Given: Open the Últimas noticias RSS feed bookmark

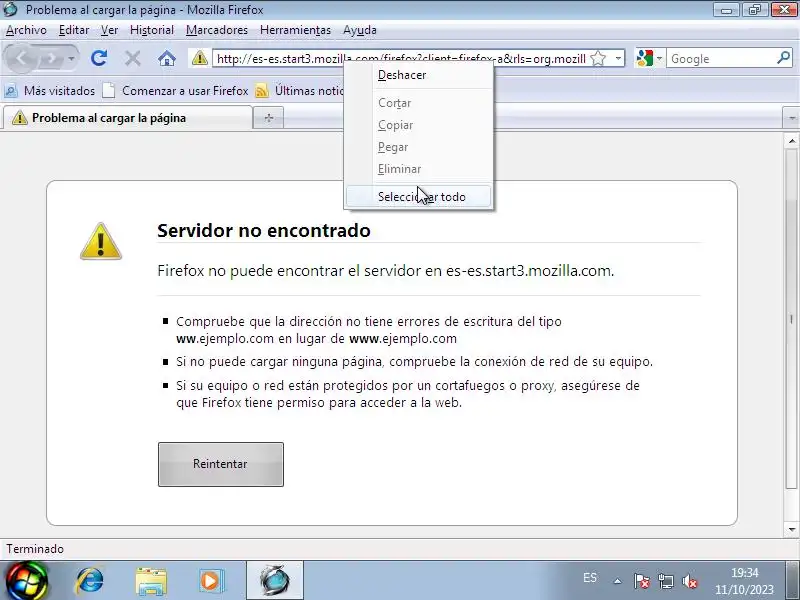Looking at the screenshot, I should (x=300, y=91).
